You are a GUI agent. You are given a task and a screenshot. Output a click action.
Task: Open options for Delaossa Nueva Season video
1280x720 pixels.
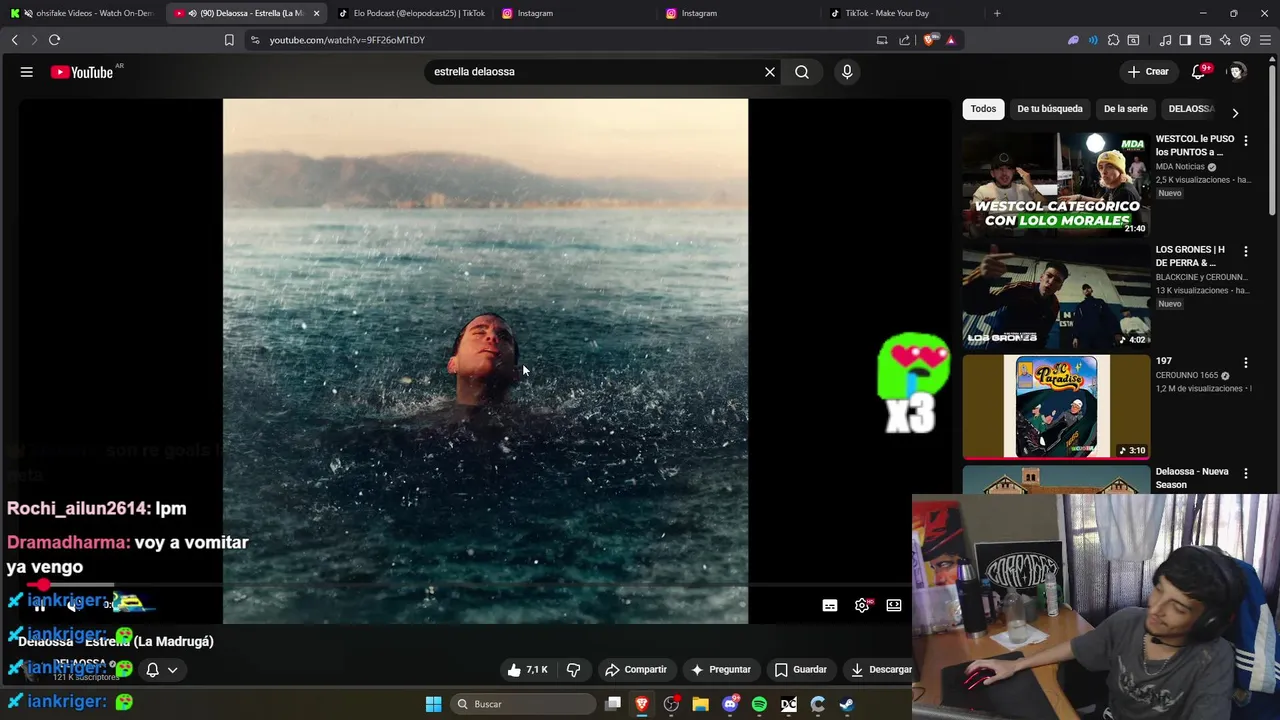[1246, 473]
